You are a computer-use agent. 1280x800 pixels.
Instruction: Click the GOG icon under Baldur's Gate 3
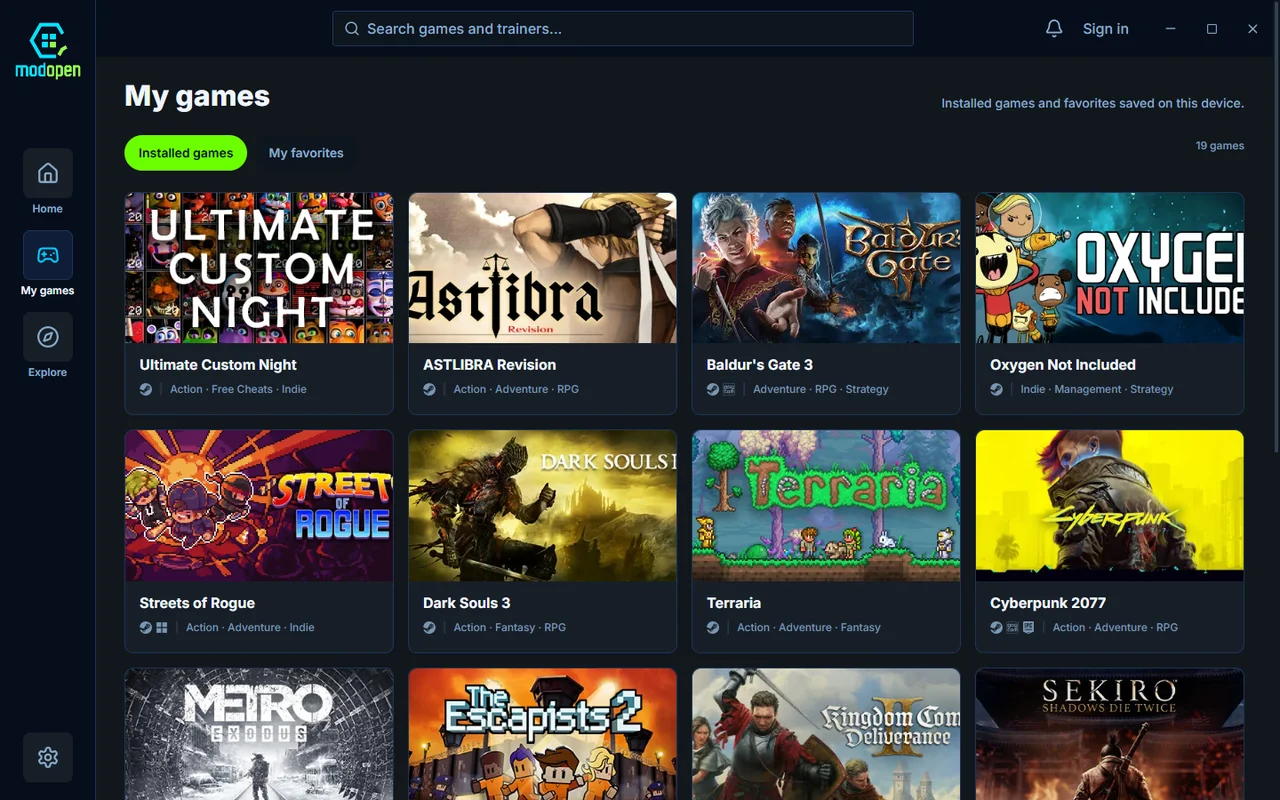coord(729,389)
